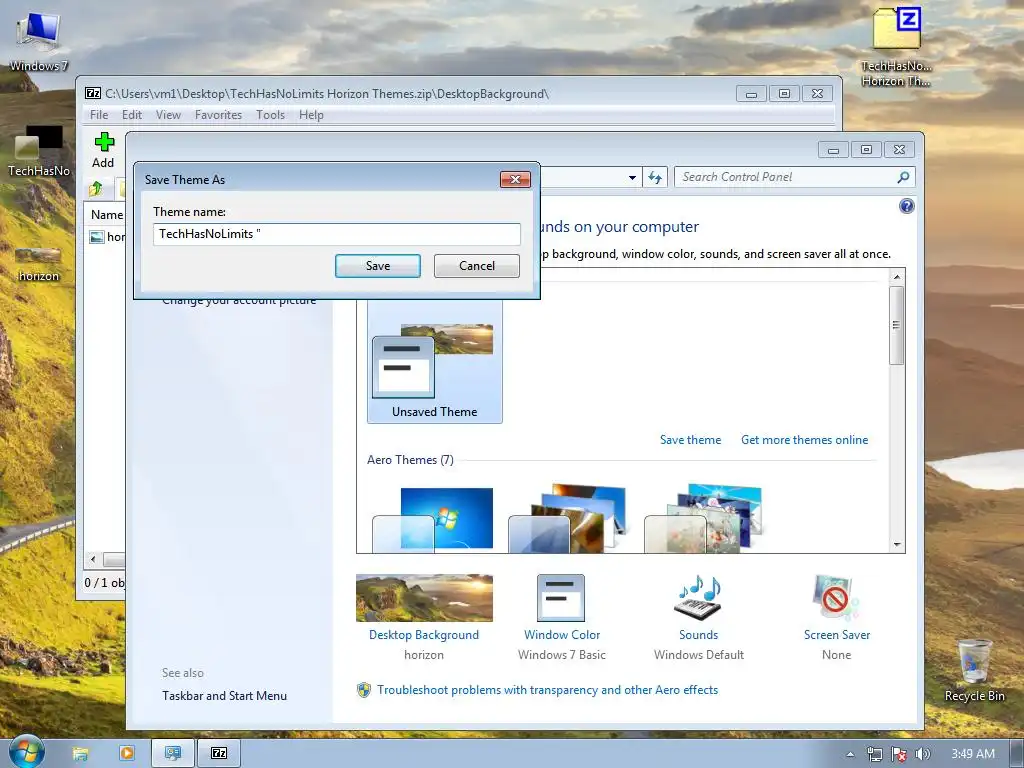Click the Desktop Background link
1024x768 pixels.
[424, 635]
